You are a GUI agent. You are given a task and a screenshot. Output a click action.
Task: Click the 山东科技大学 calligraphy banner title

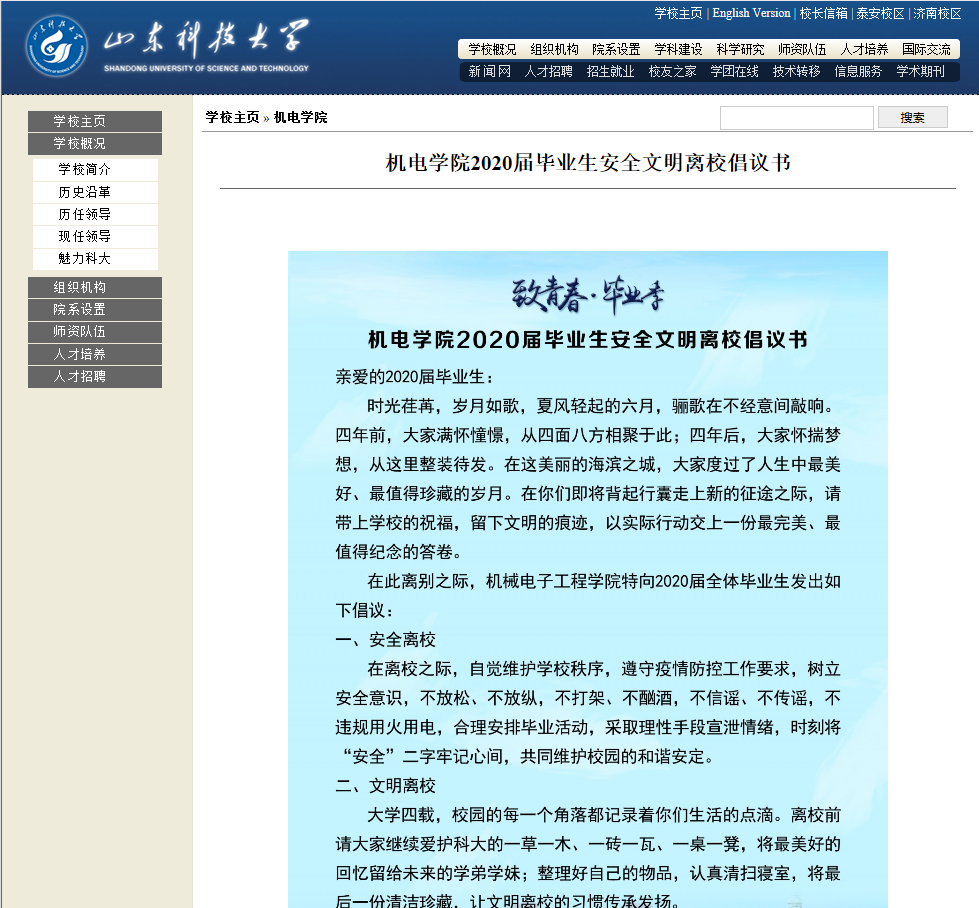click(206, 37)
